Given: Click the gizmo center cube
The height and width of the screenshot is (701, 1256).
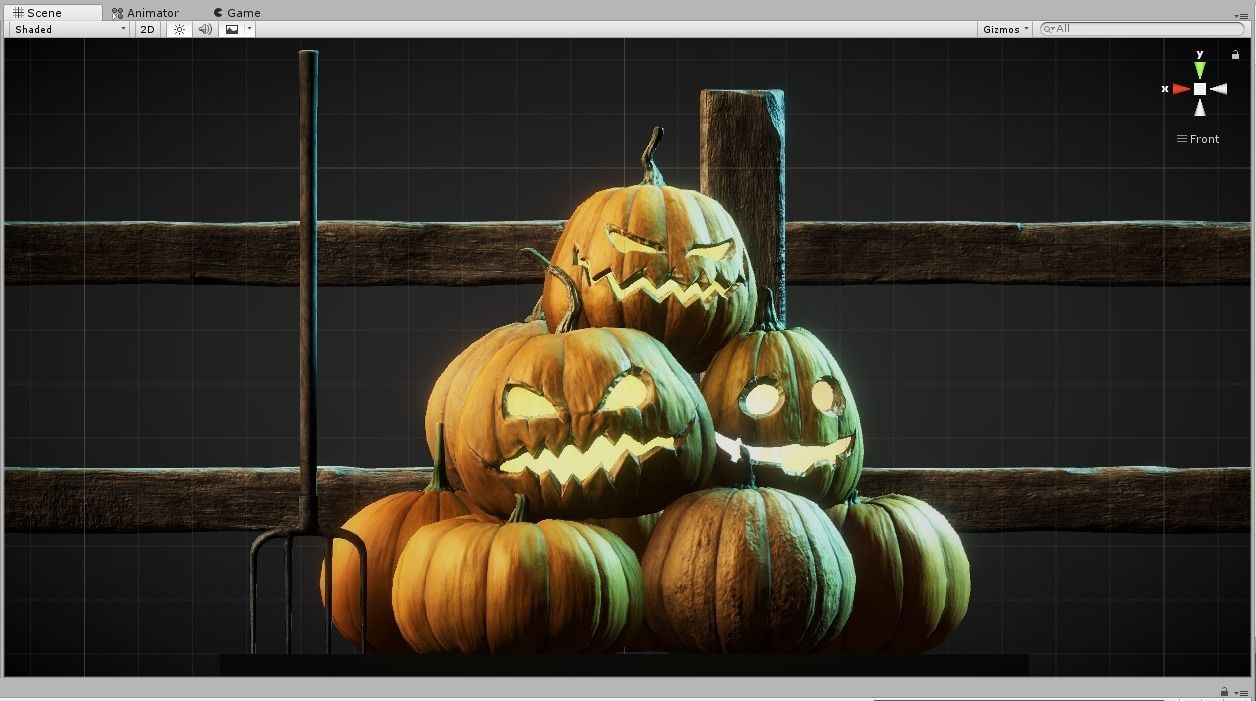Looking at the screenshot, I should click(x=1200, y=89).
